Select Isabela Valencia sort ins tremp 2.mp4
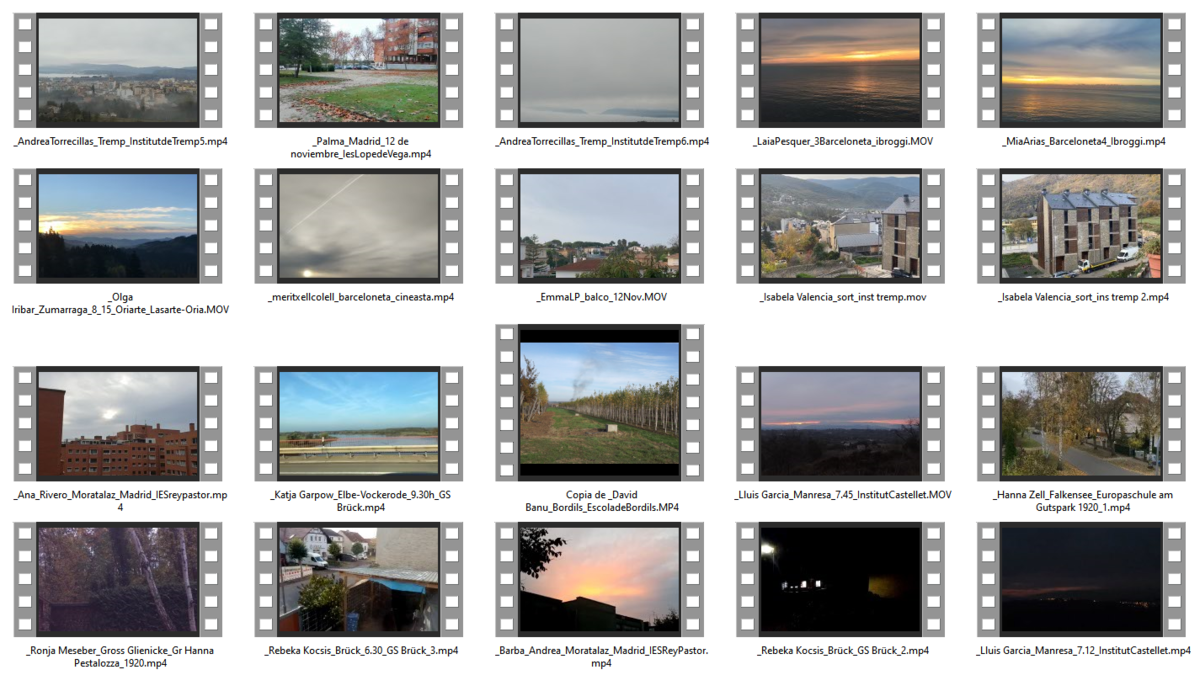This screenshot has width=1200, height=675. click(1081, 226)
